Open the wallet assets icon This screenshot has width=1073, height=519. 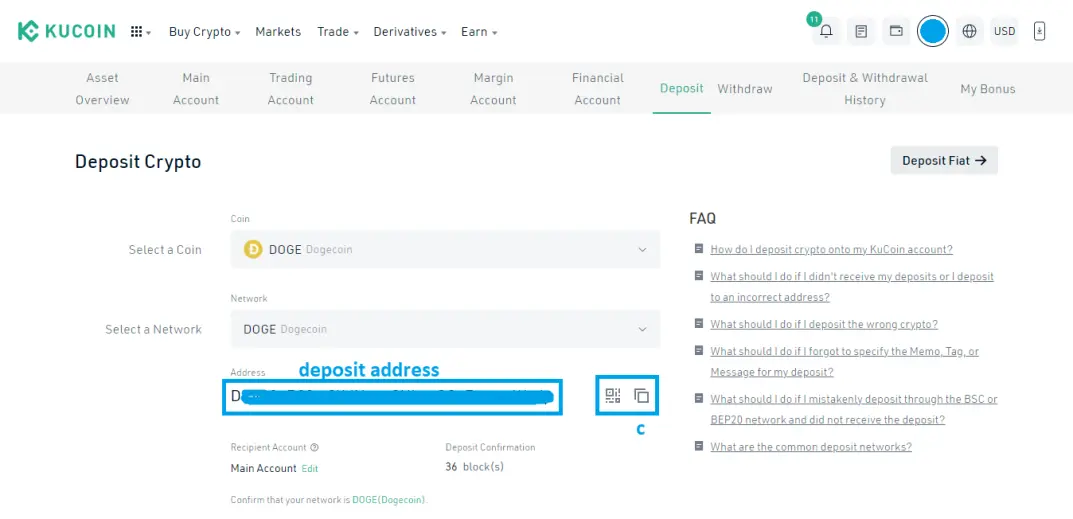(896, 31)
